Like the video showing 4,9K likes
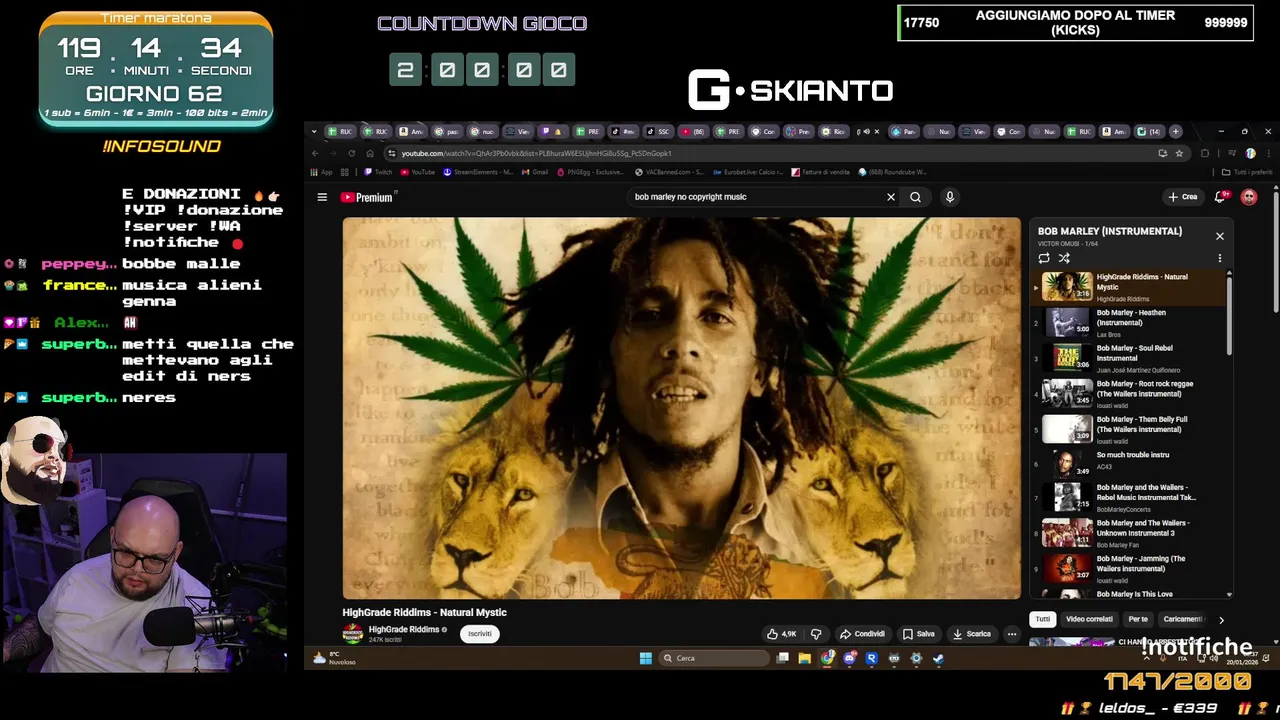This screenshot has width=1280, height=720. (782, 634)
